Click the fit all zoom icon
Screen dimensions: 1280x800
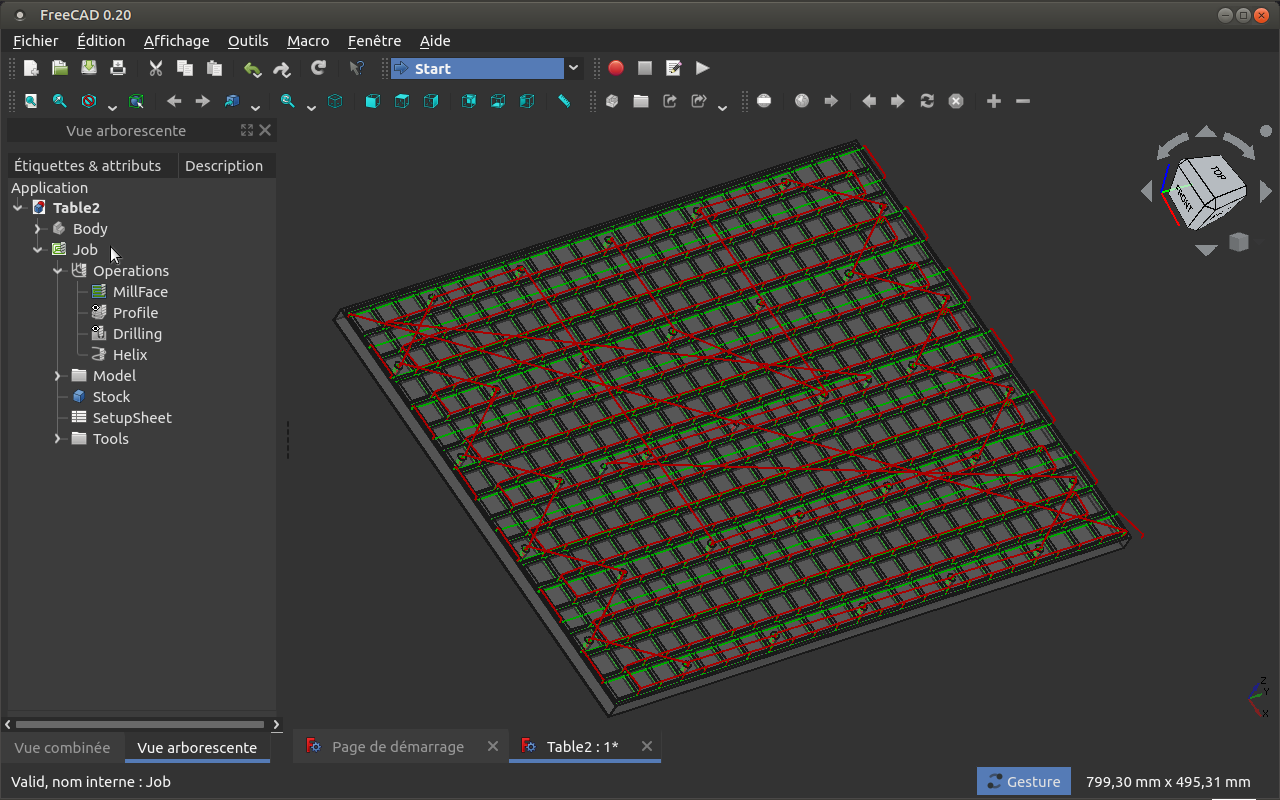[31, 101]
